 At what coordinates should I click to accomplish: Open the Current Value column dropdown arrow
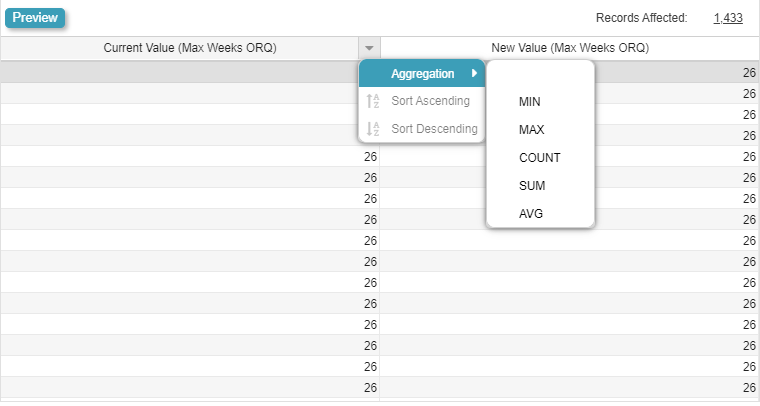(x=369, y=48)
